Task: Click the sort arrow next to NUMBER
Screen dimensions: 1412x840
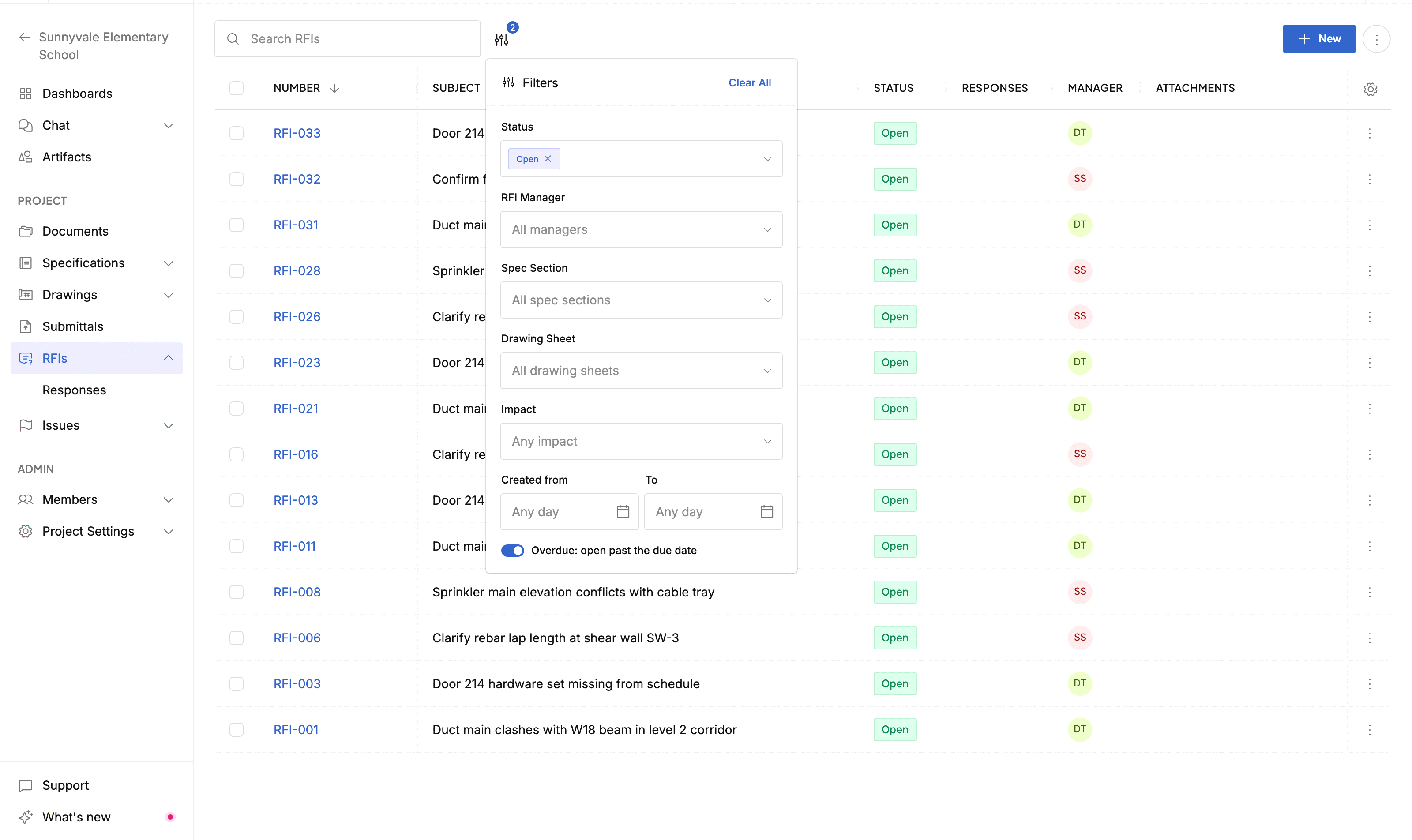Action: (334, 88)
